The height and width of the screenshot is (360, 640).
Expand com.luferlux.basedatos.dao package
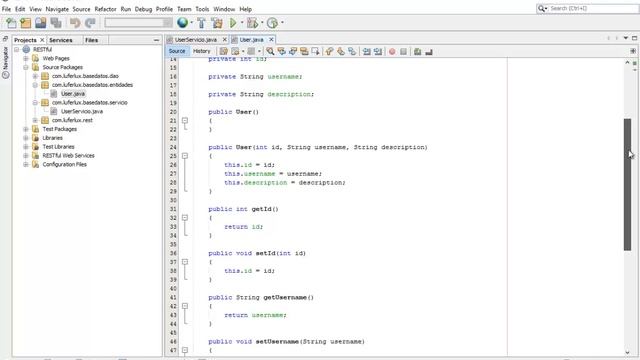pos(35,76)
